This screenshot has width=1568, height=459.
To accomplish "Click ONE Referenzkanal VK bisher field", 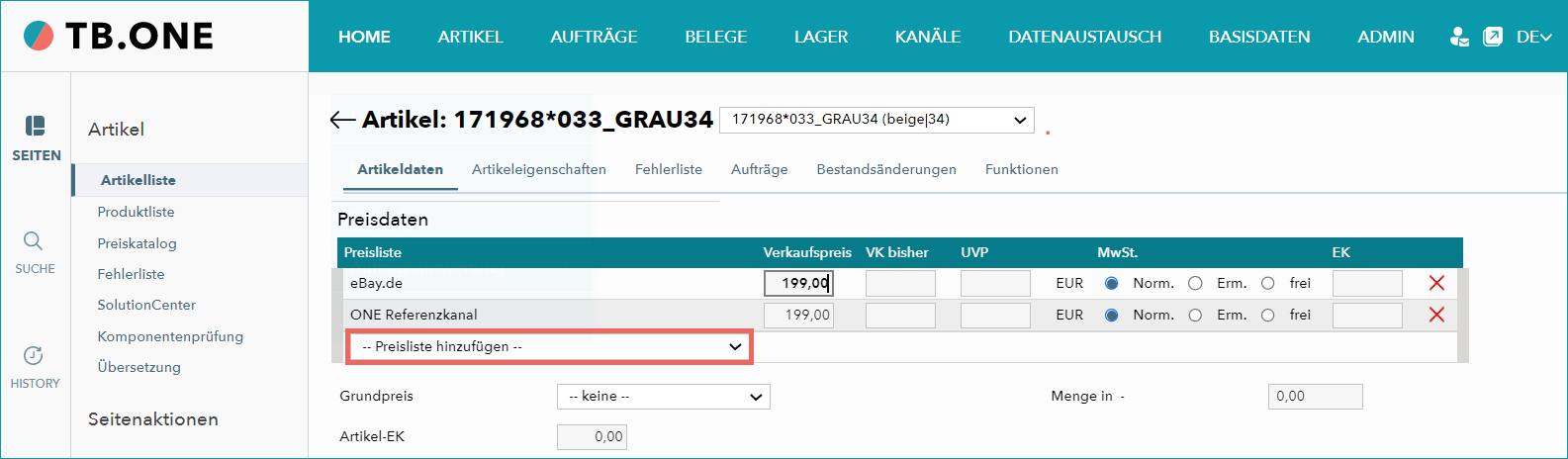I will [x=900, y=316].
